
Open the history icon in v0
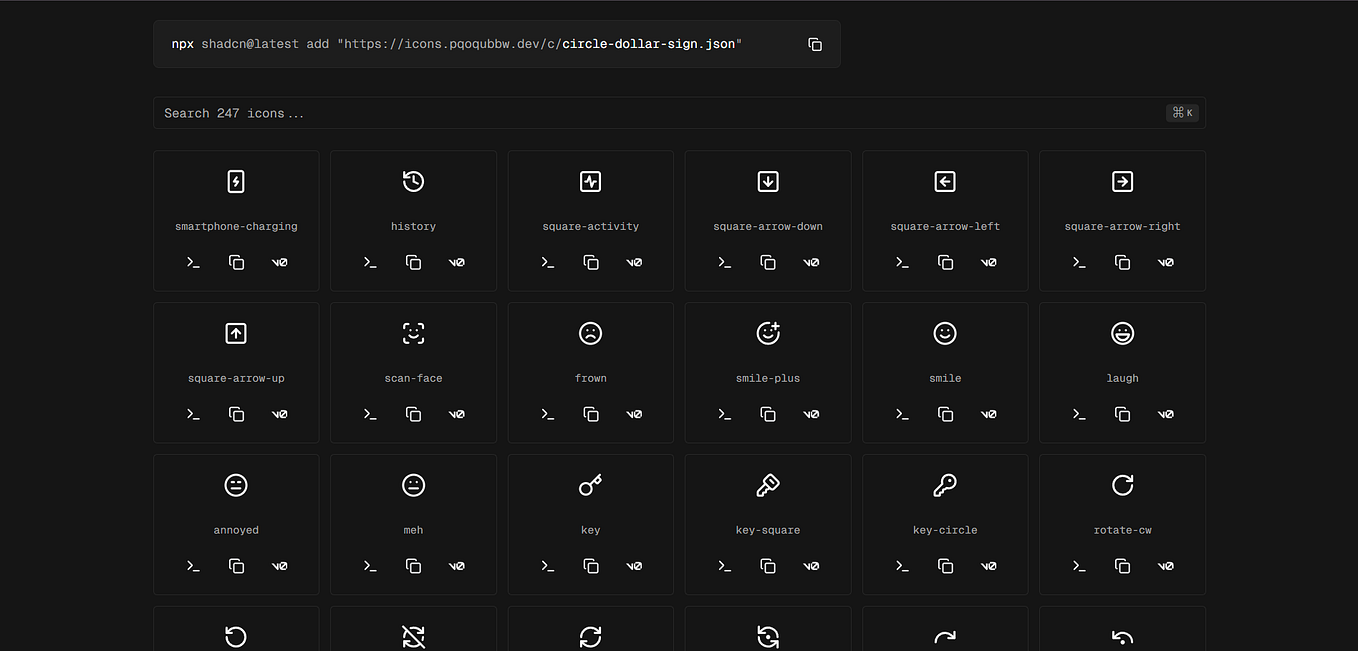pyautogui.click(x=456, y=262)
